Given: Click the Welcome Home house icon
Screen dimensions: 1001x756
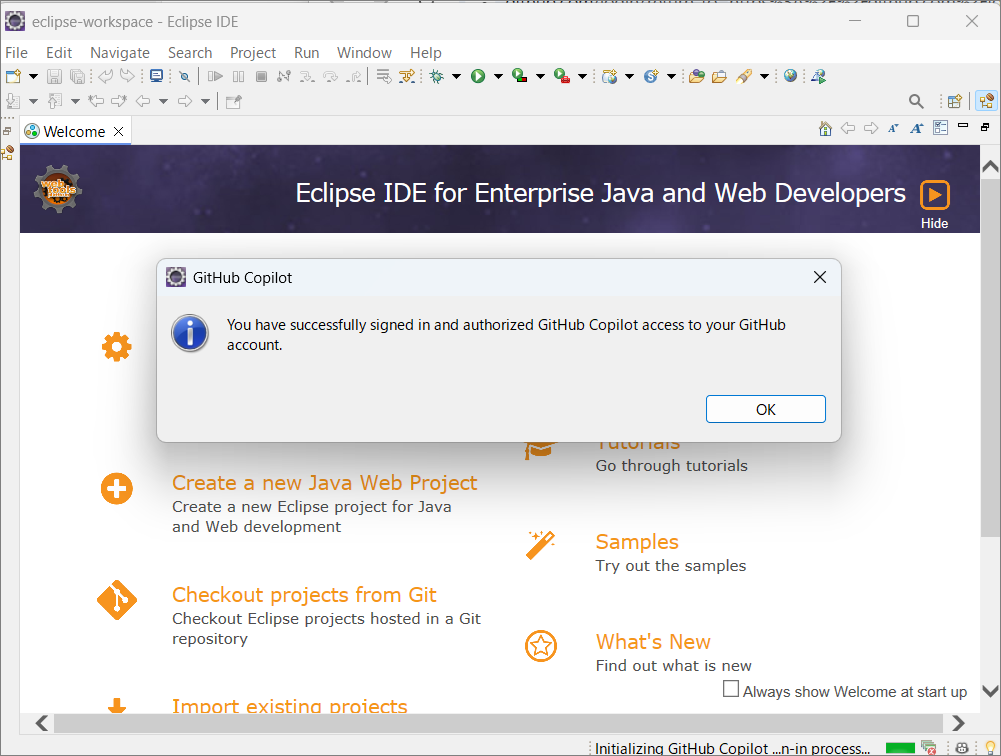Looking at the screenshot, I should tap(825, 128).
